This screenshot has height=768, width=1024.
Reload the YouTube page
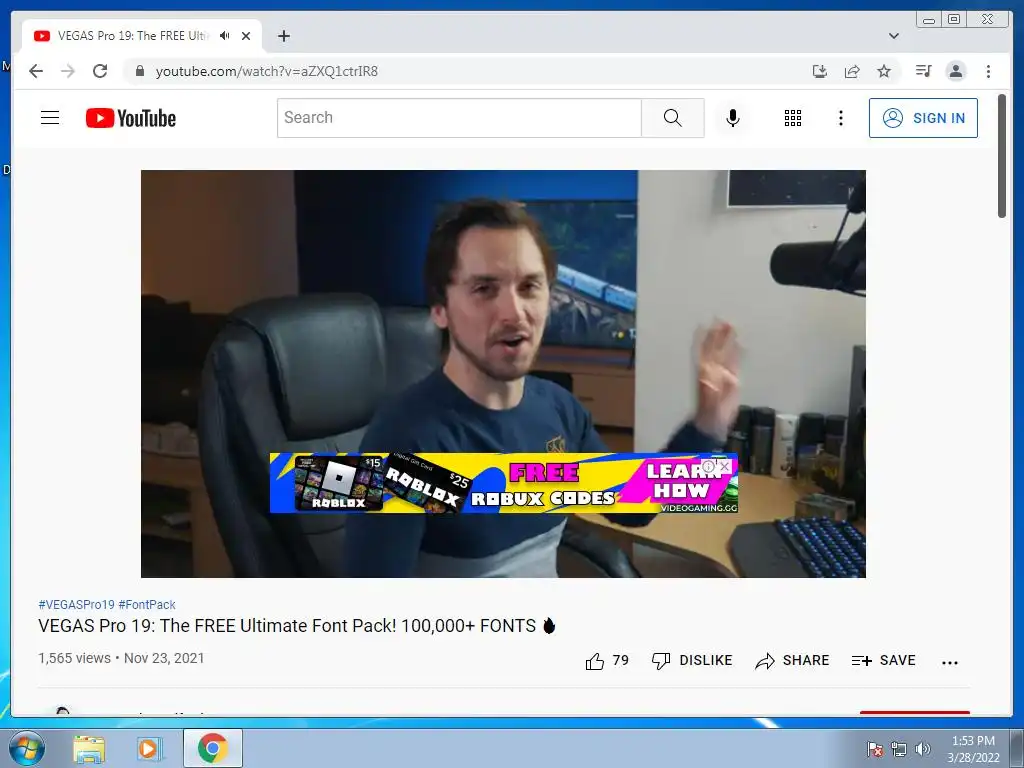[x=100, y=71]
